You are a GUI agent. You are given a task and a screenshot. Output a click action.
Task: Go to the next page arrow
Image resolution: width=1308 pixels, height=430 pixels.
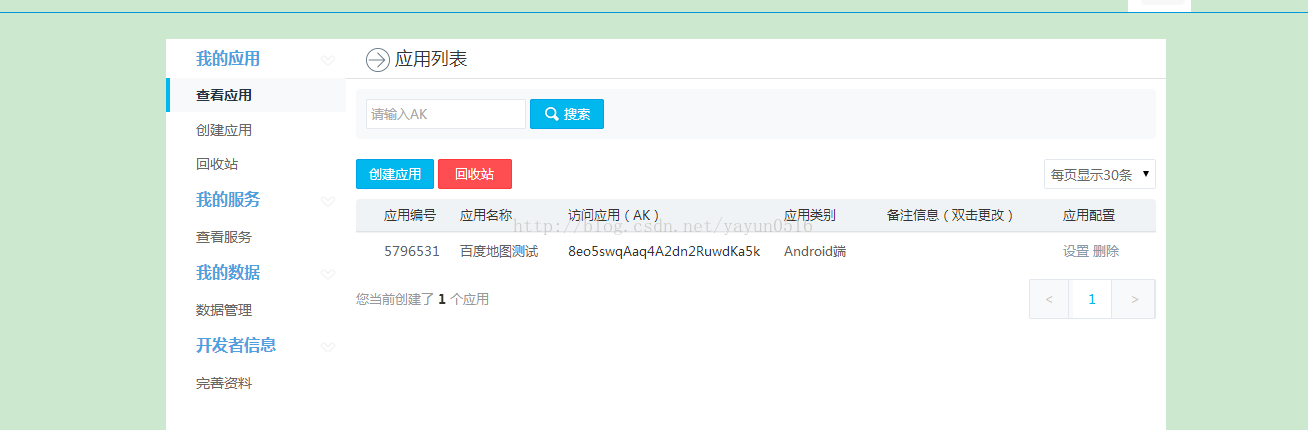1134,299
